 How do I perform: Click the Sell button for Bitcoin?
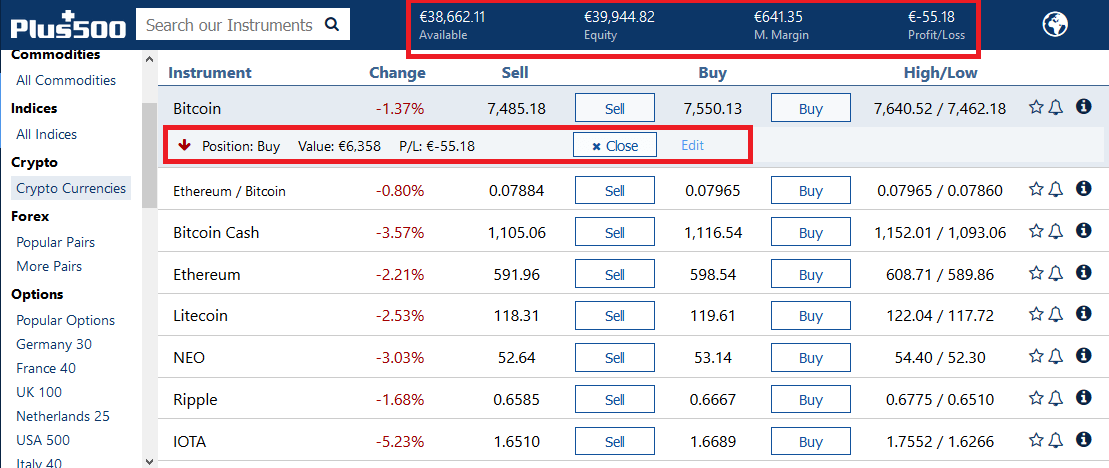[615, 108]
